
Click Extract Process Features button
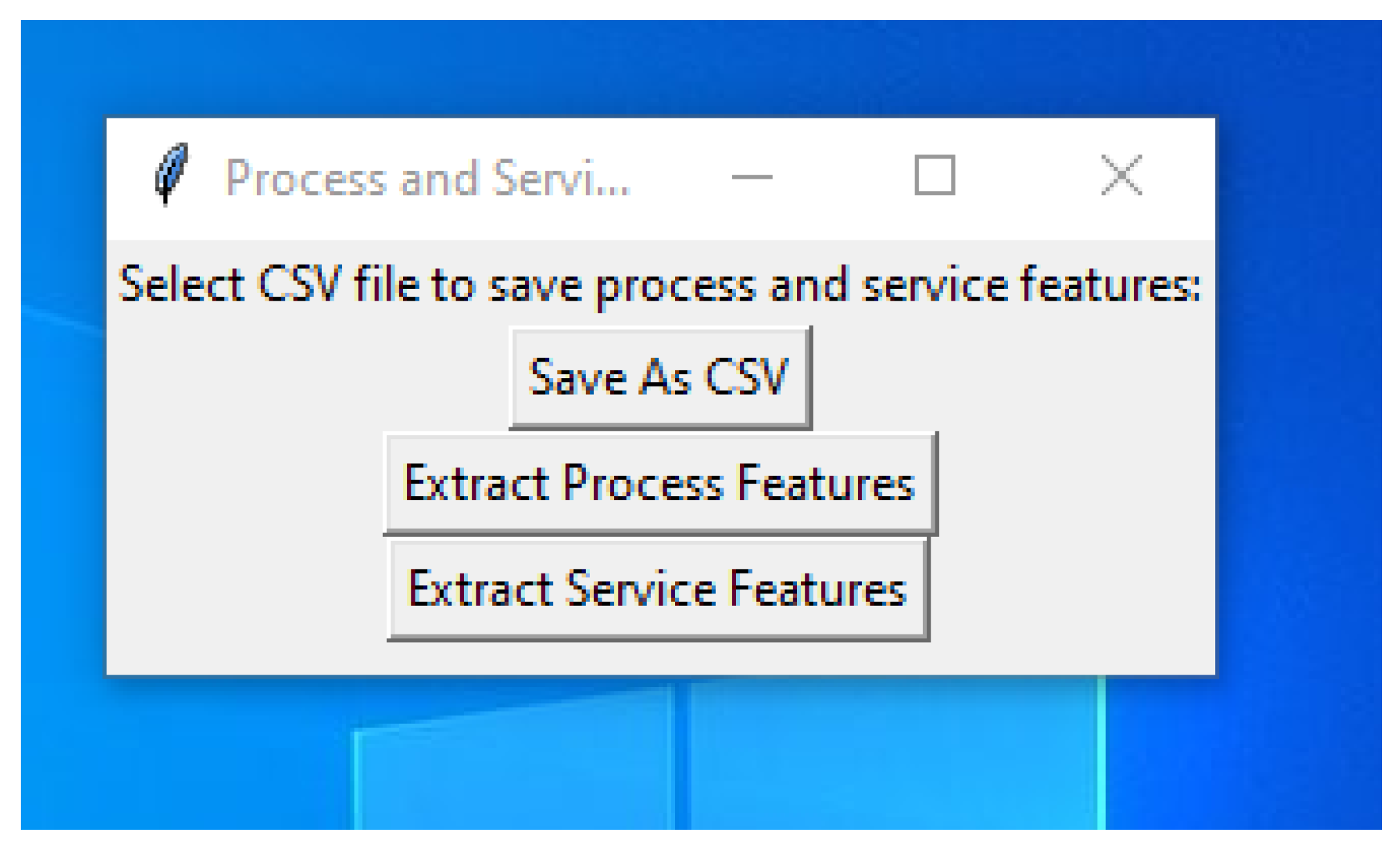pyautogui.click(x=660, y=483)
